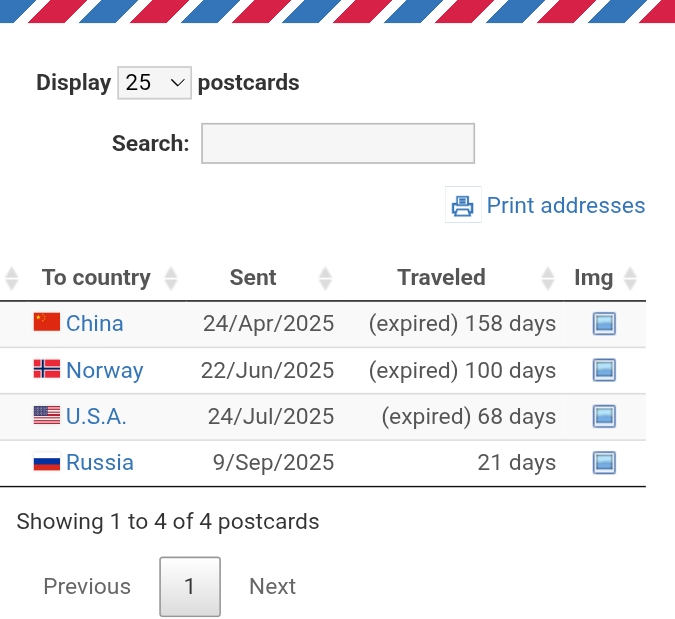Screen dimensions: 675x619
Task: Open the image icon in Norway row
Action: tap(604, 371)
